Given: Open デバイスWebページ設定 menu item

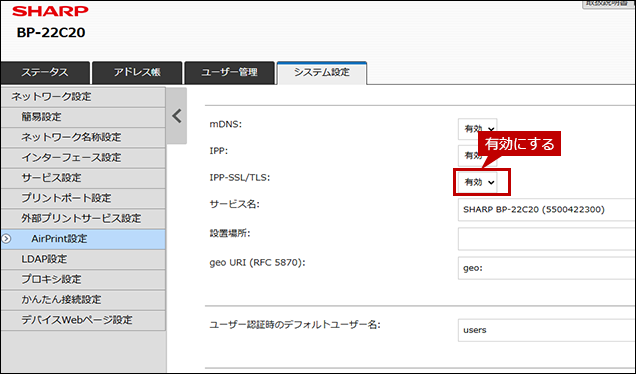Looking at the screenshot, I should [83, 320].
